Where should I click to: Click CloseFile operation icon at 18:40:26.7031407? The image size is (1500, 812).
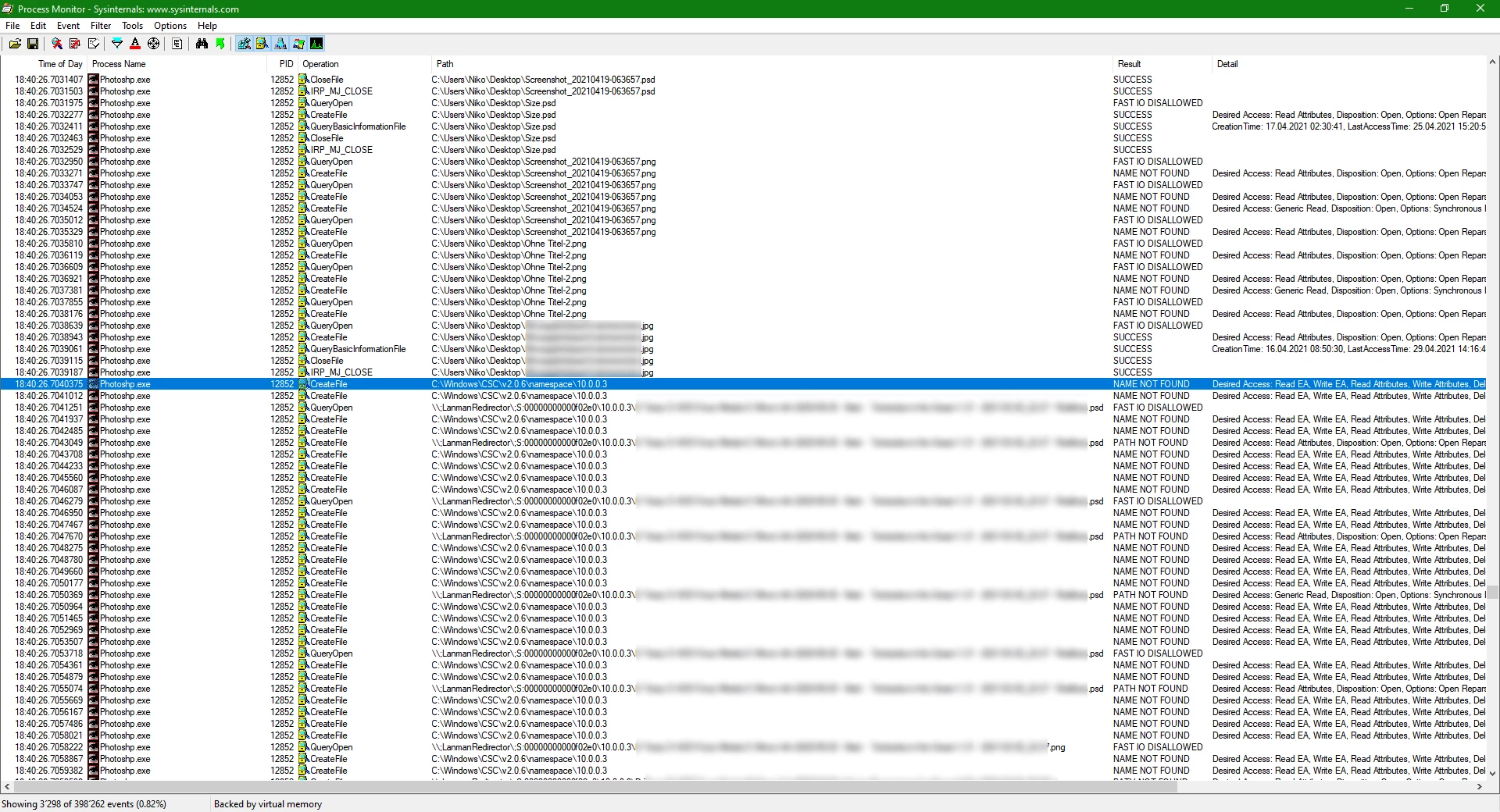tap(304, 80)
